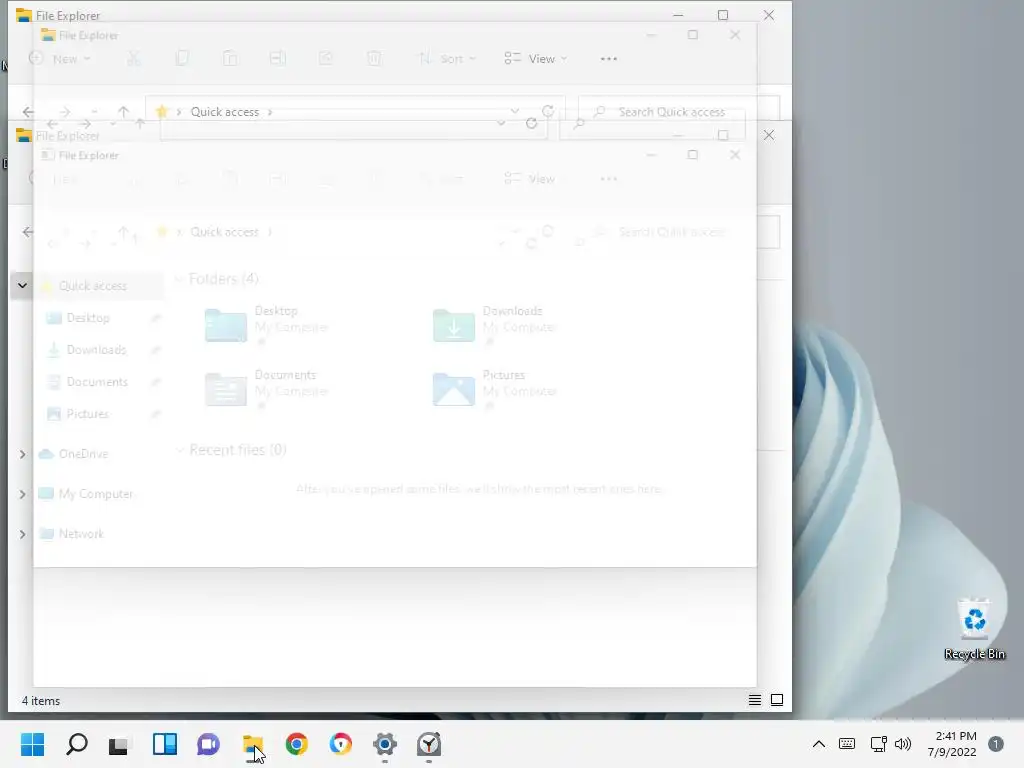Select My Computer in the navigation pane
The image size is (1024, 768).
coord(95,494)
